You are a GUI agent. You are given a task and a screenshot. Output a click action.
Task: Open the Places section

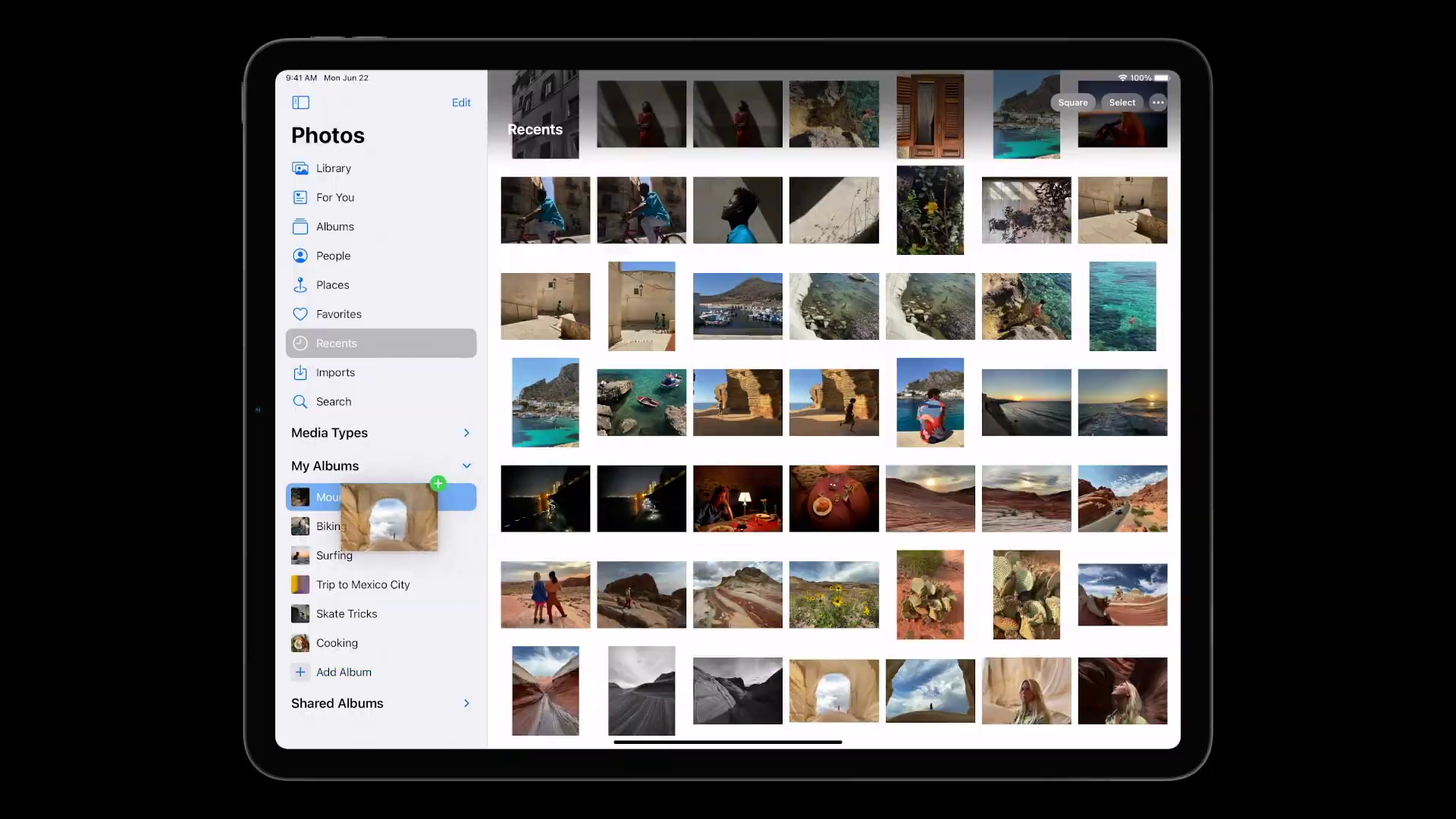(332, 284)
